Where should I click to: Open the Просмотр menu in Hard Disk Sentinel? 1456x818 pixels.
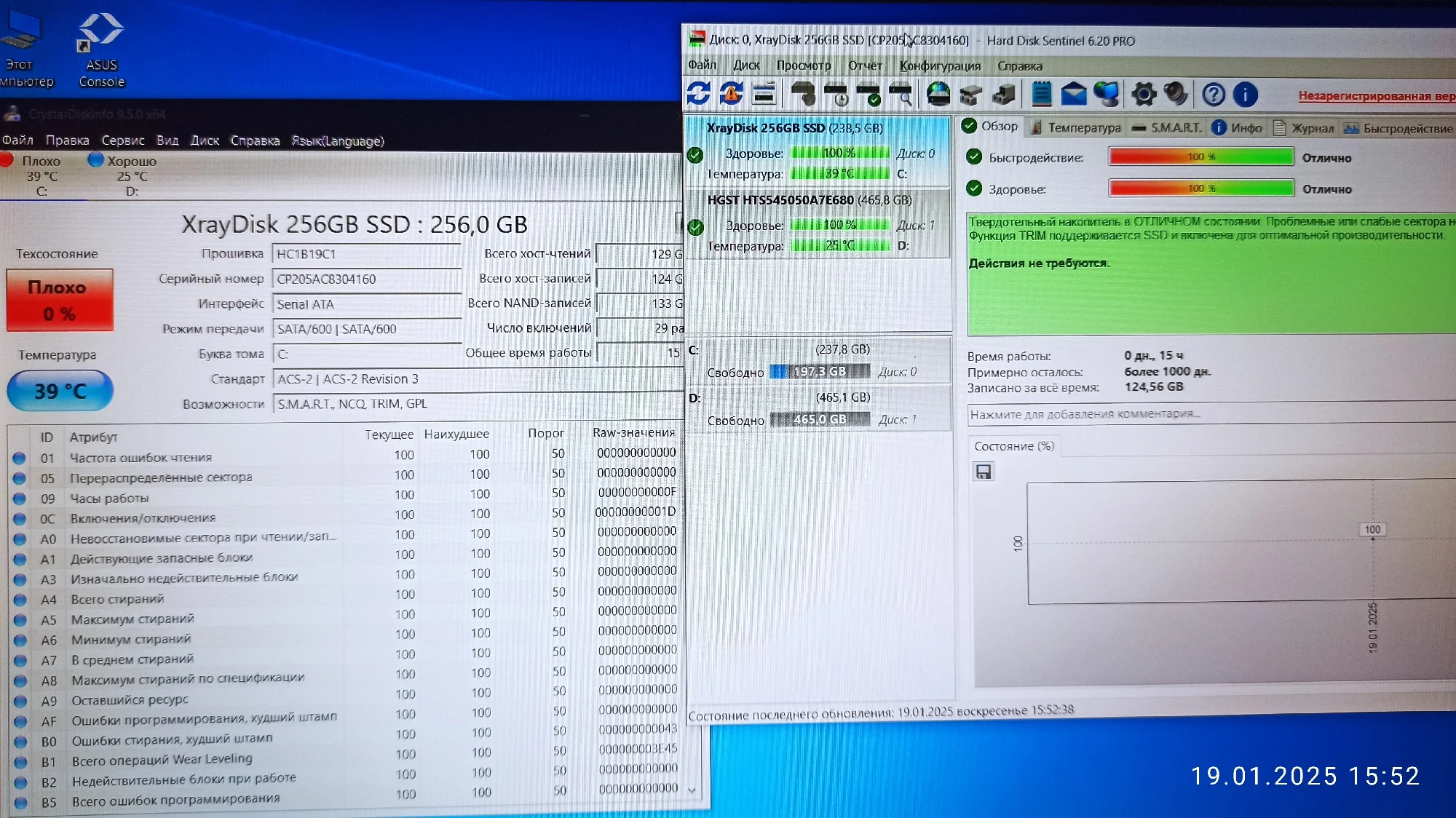[803, 65]
